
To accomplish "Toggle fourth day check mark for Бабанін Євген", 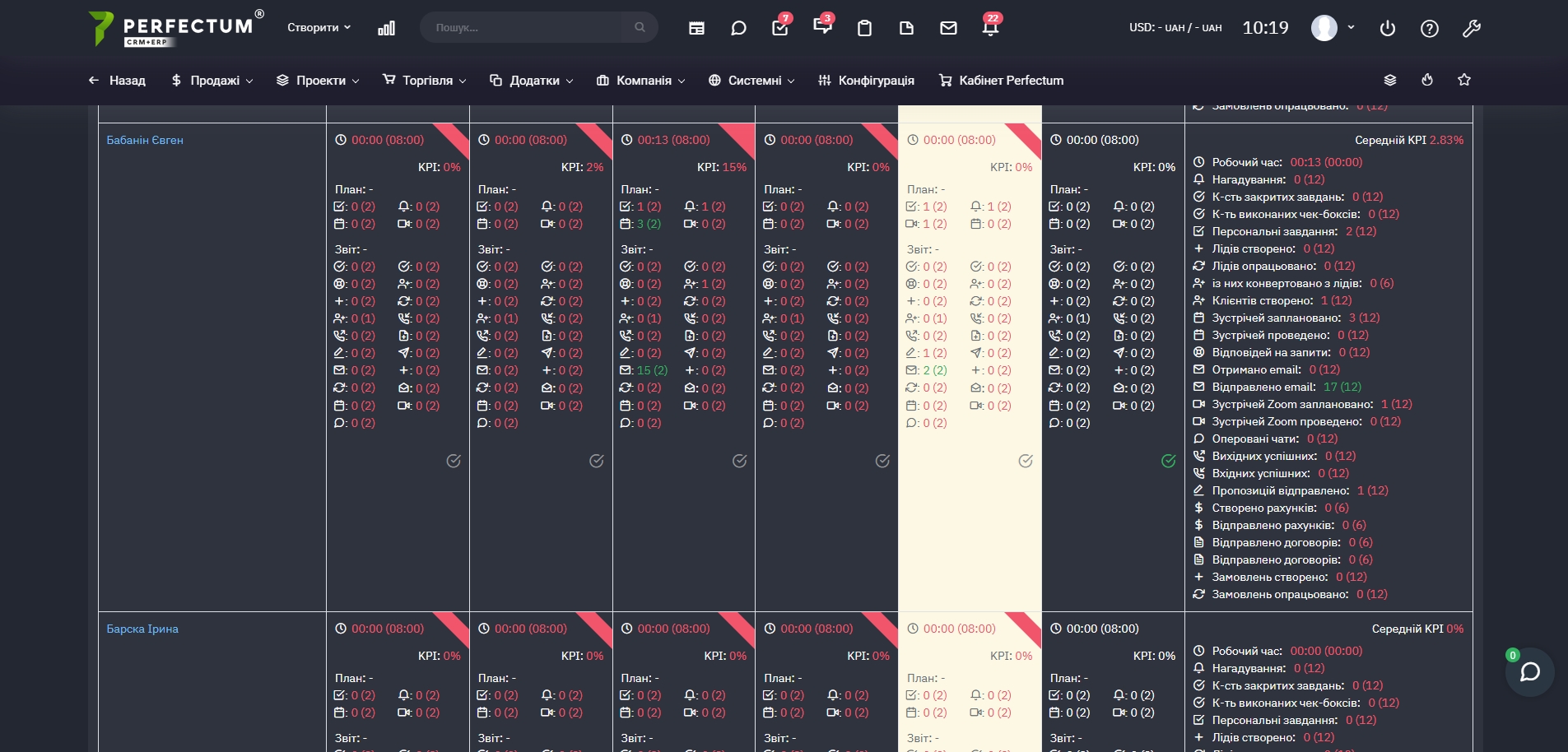I will (882, 461).
